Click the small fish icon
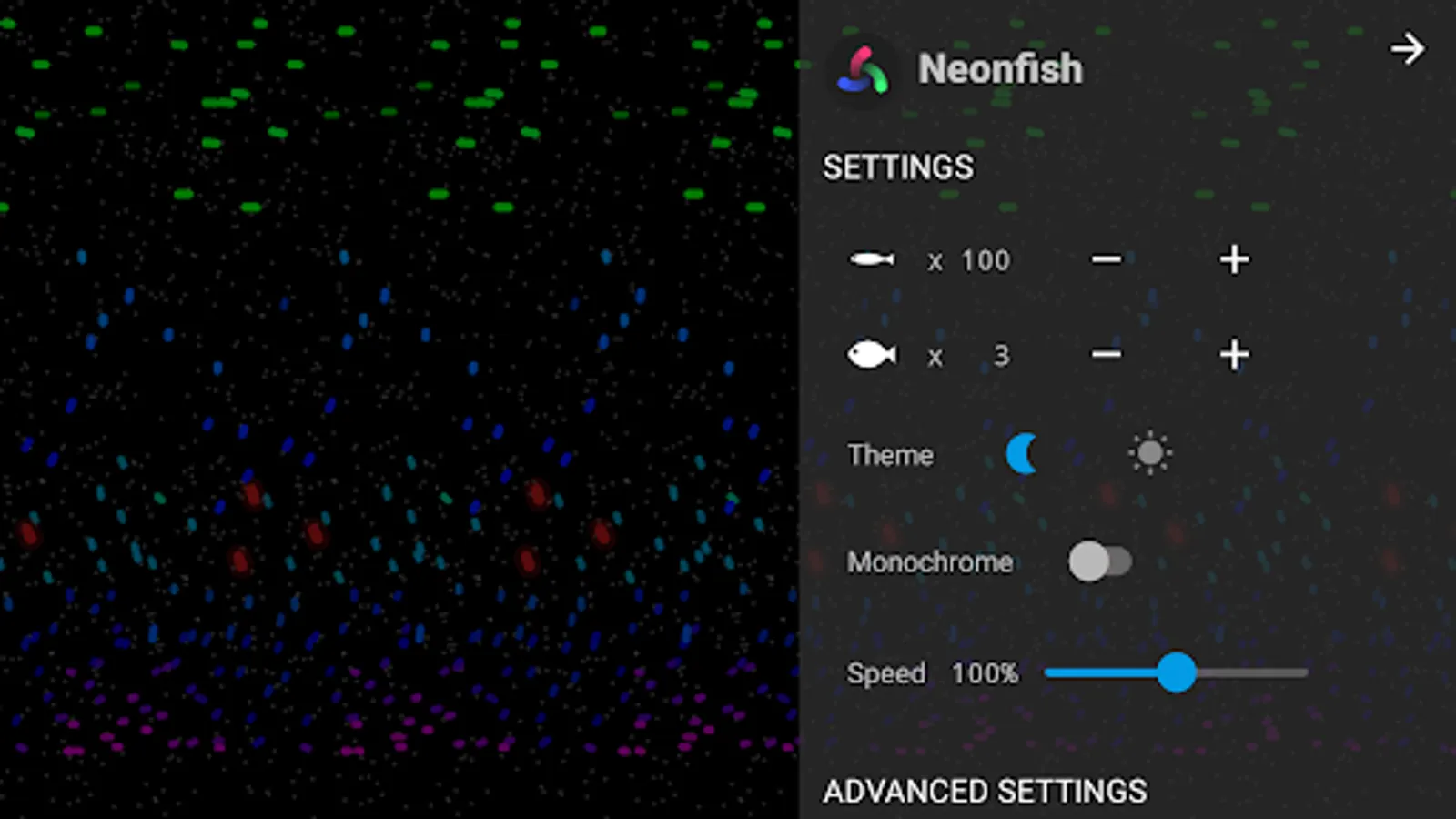The image size is (1456, 819). coord(872,260)
